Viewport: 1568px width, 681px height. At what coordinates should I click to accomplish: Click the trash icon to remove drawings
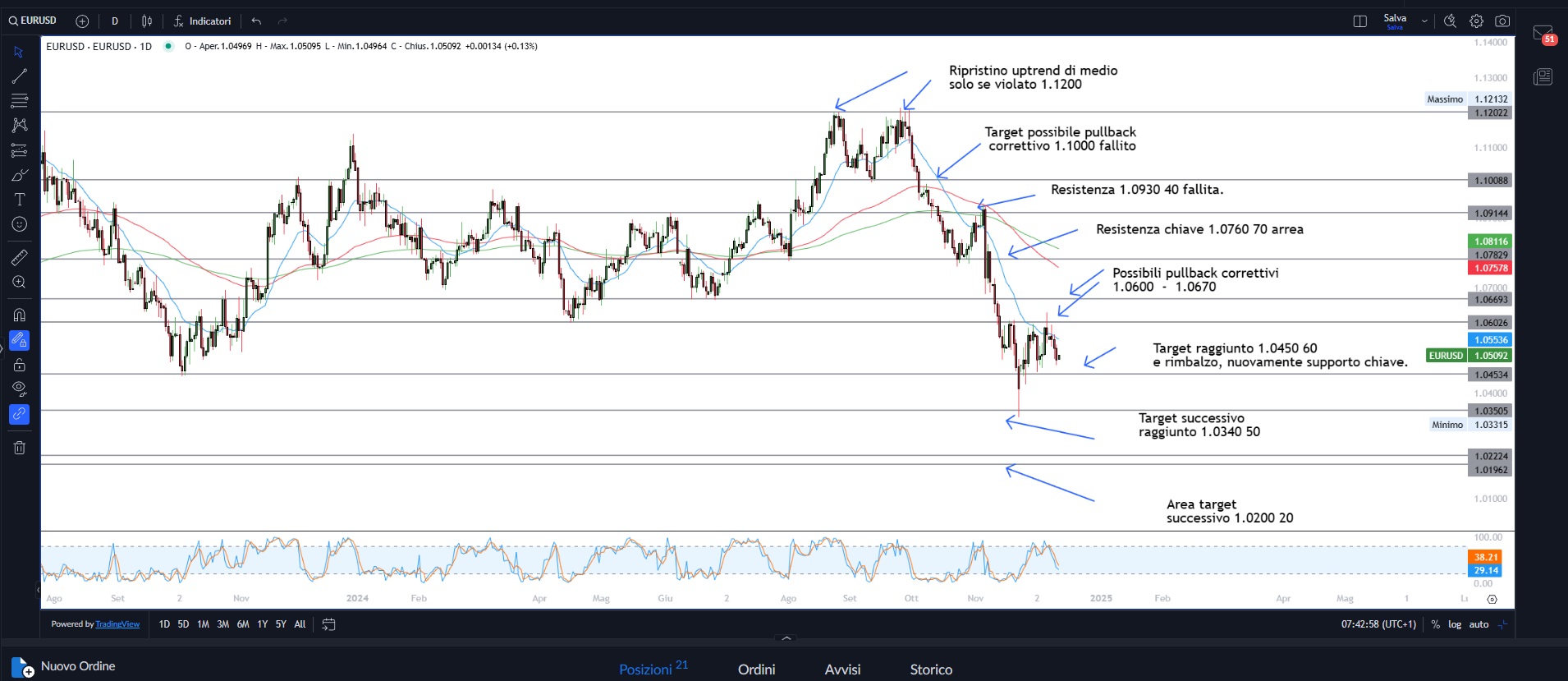[19, 448]
